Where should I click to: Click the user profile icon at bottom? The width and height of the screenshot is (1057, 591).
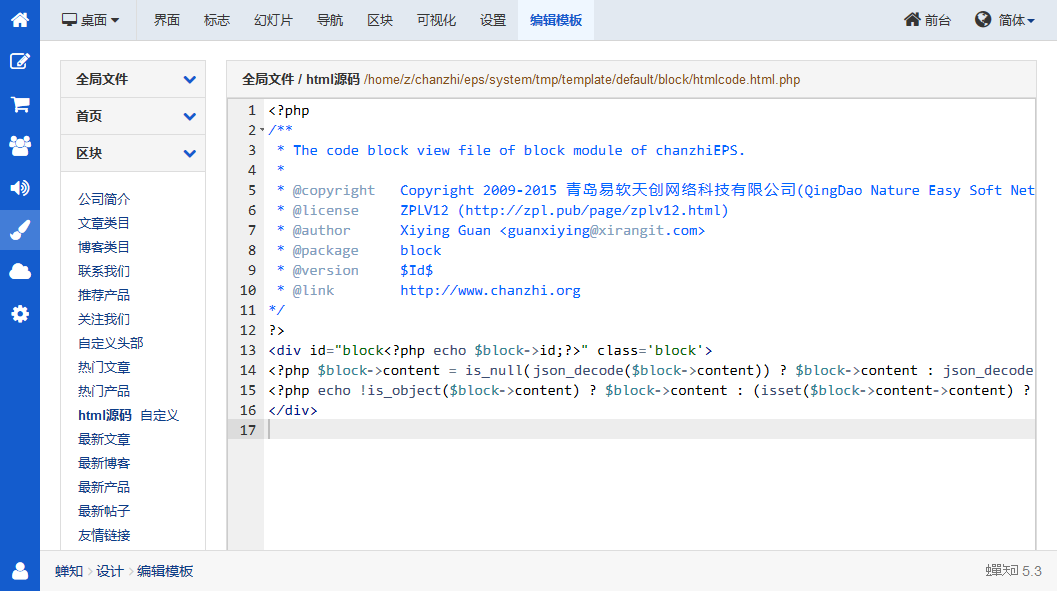pos(19,571)
